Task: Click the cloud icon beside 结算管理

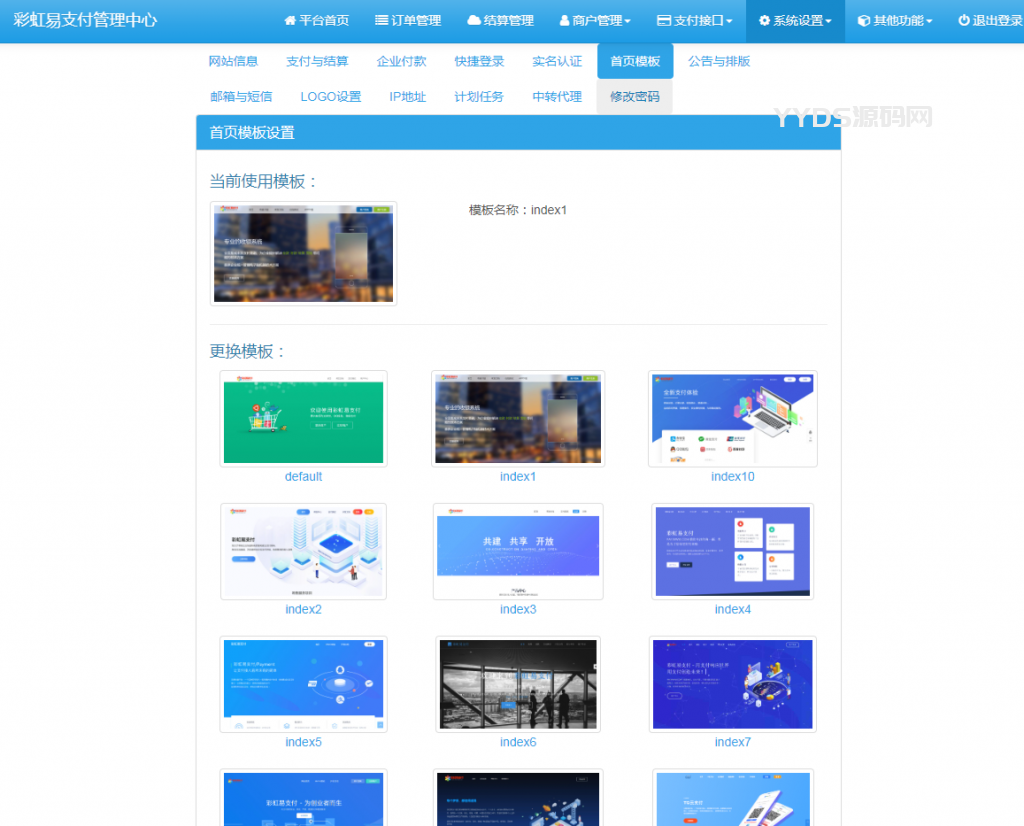Action: tap(474, 21)
